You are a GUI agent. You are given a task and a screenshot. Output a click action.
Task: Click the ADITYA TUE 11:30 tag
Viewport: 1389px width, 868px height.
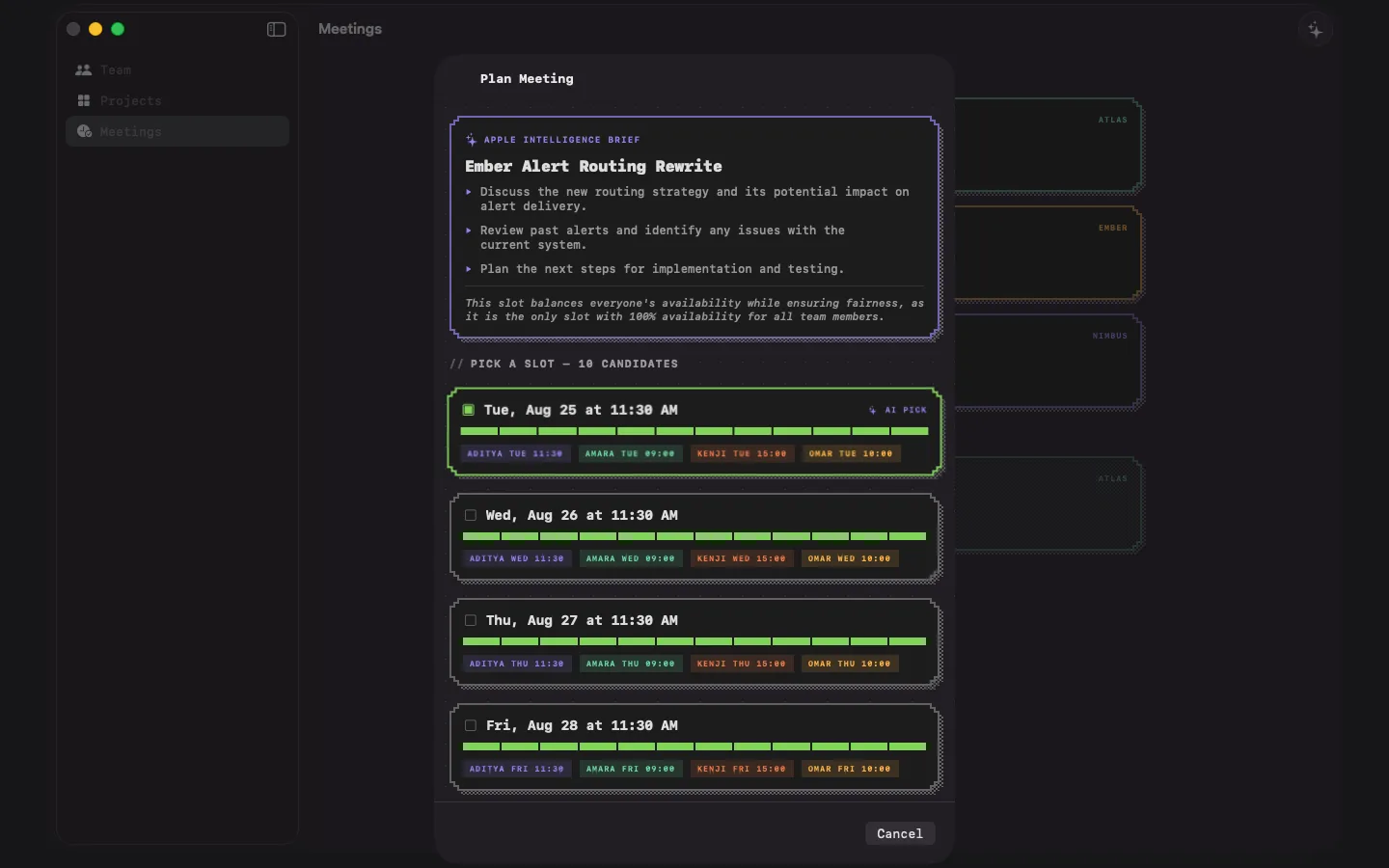pyautogui.click(x=515, y=453)
